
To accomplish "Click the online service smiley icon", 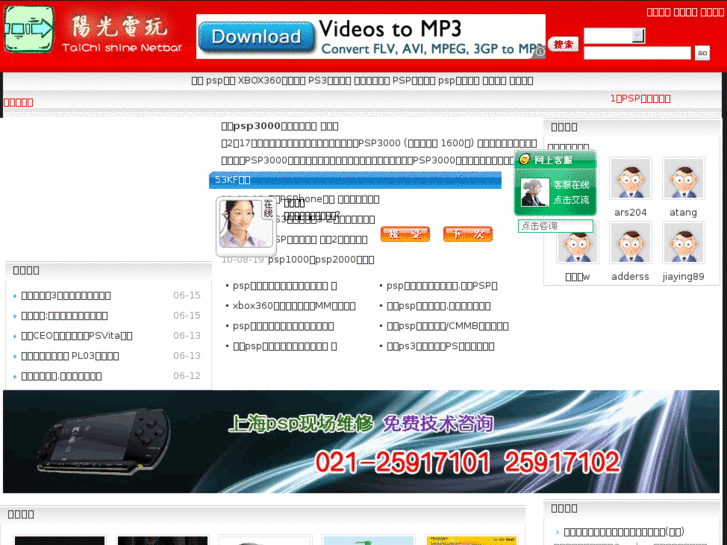I will [x=524, y=160].
